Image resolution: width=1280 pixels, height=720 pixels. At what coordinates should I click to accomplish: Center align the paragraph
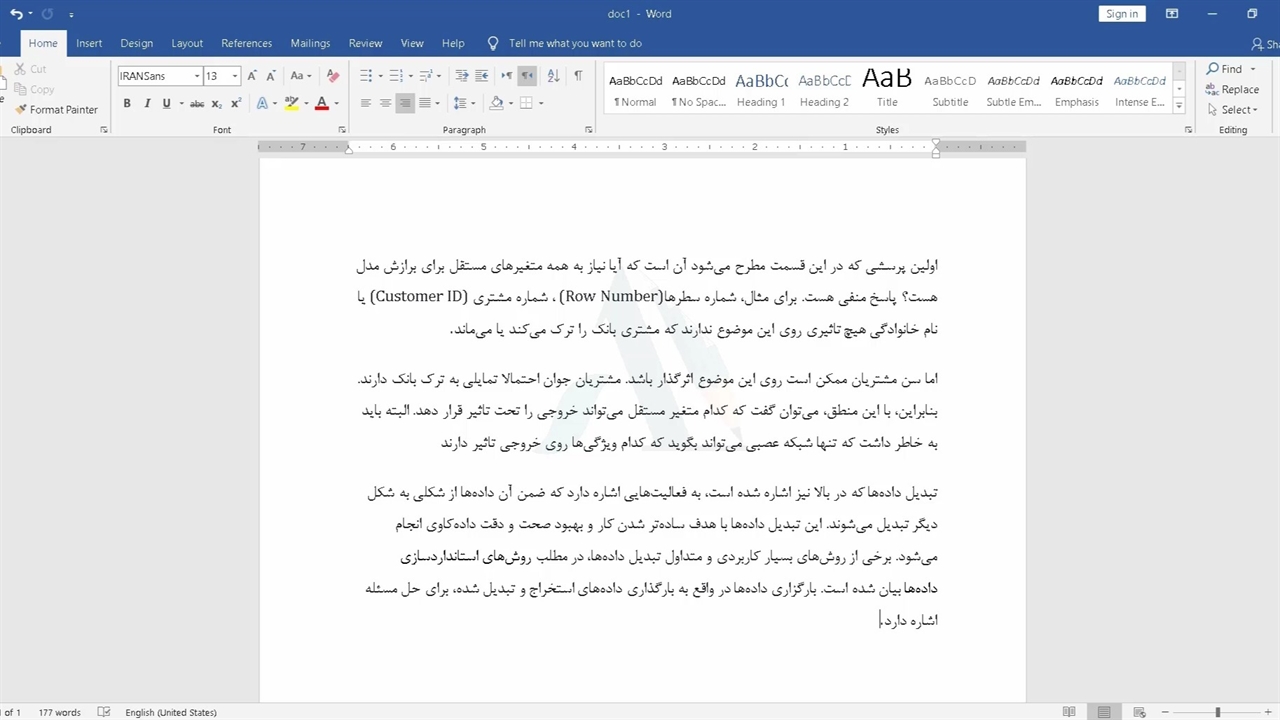[385, 104]
